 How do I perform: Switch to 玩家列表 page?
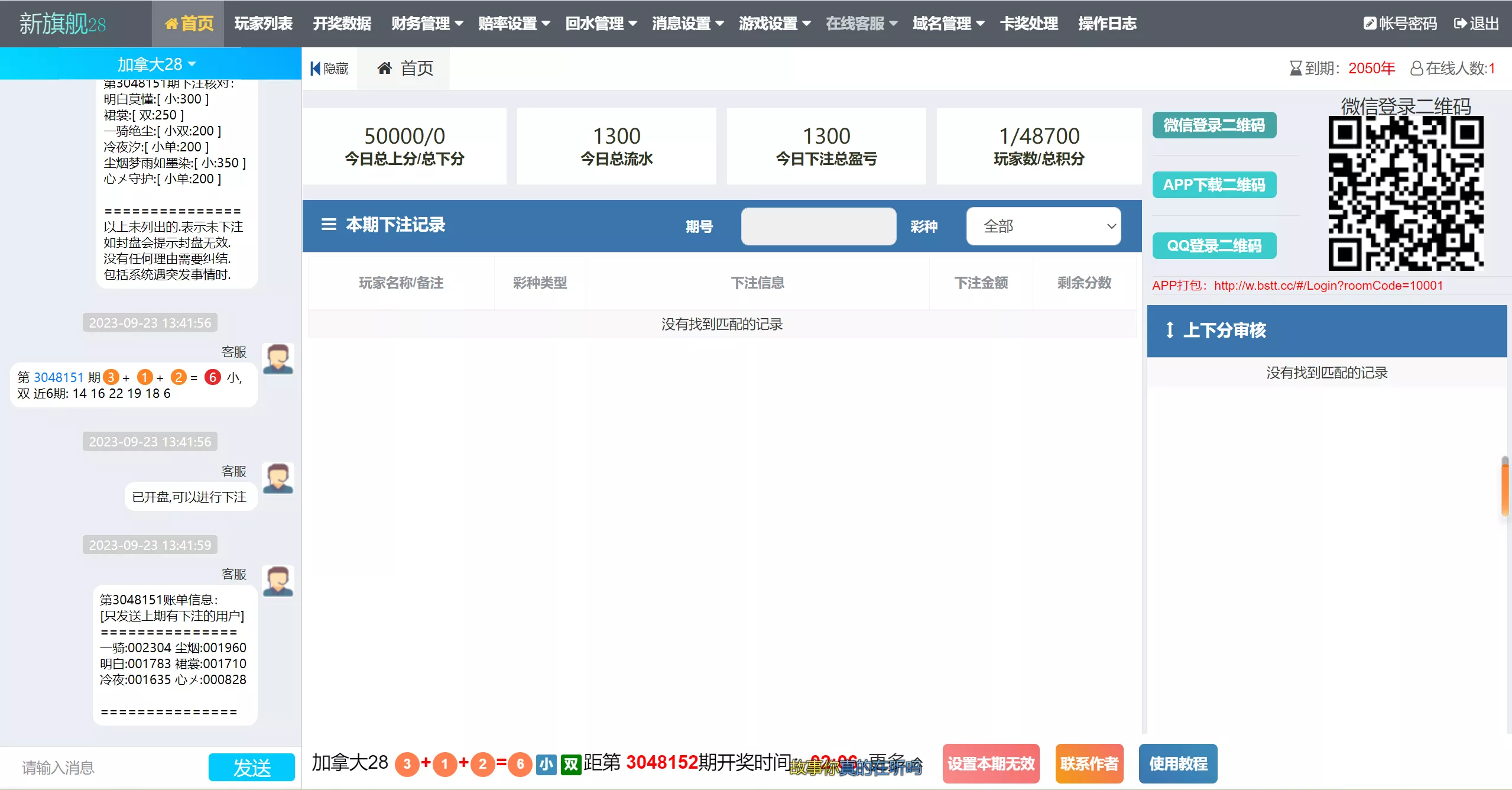(x=263, y=24)
